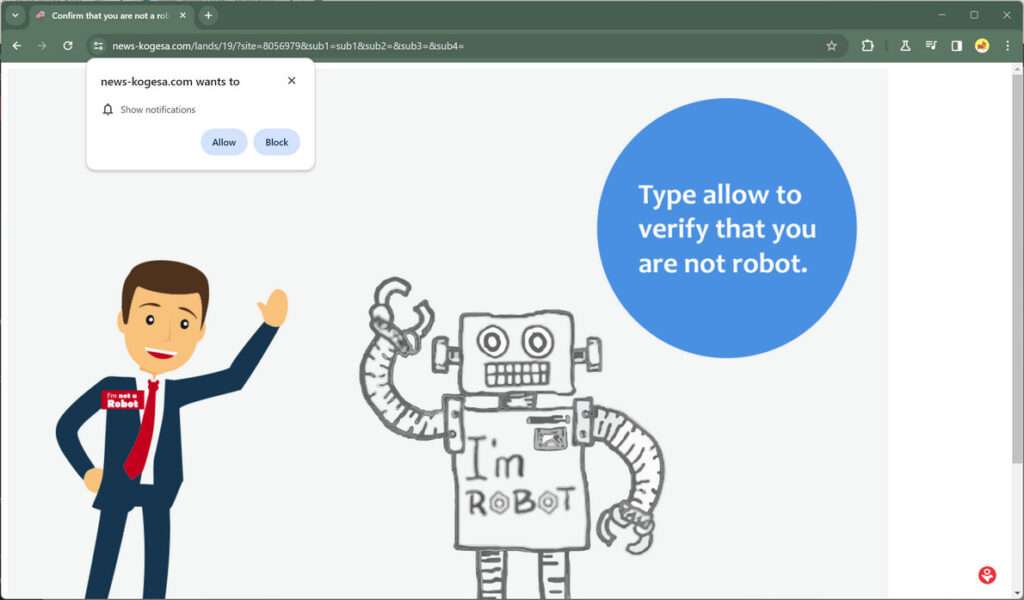Dismiss the notification dialog with its X
Screen dimensions: 1024x600
291,81
